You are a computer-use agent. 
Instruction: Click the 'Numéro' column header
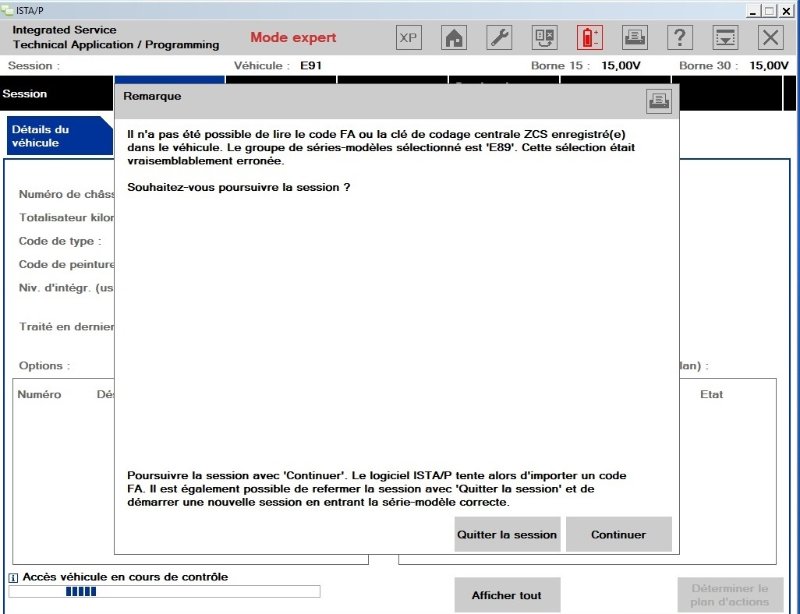pyautogui.click(x=39, y=394)
